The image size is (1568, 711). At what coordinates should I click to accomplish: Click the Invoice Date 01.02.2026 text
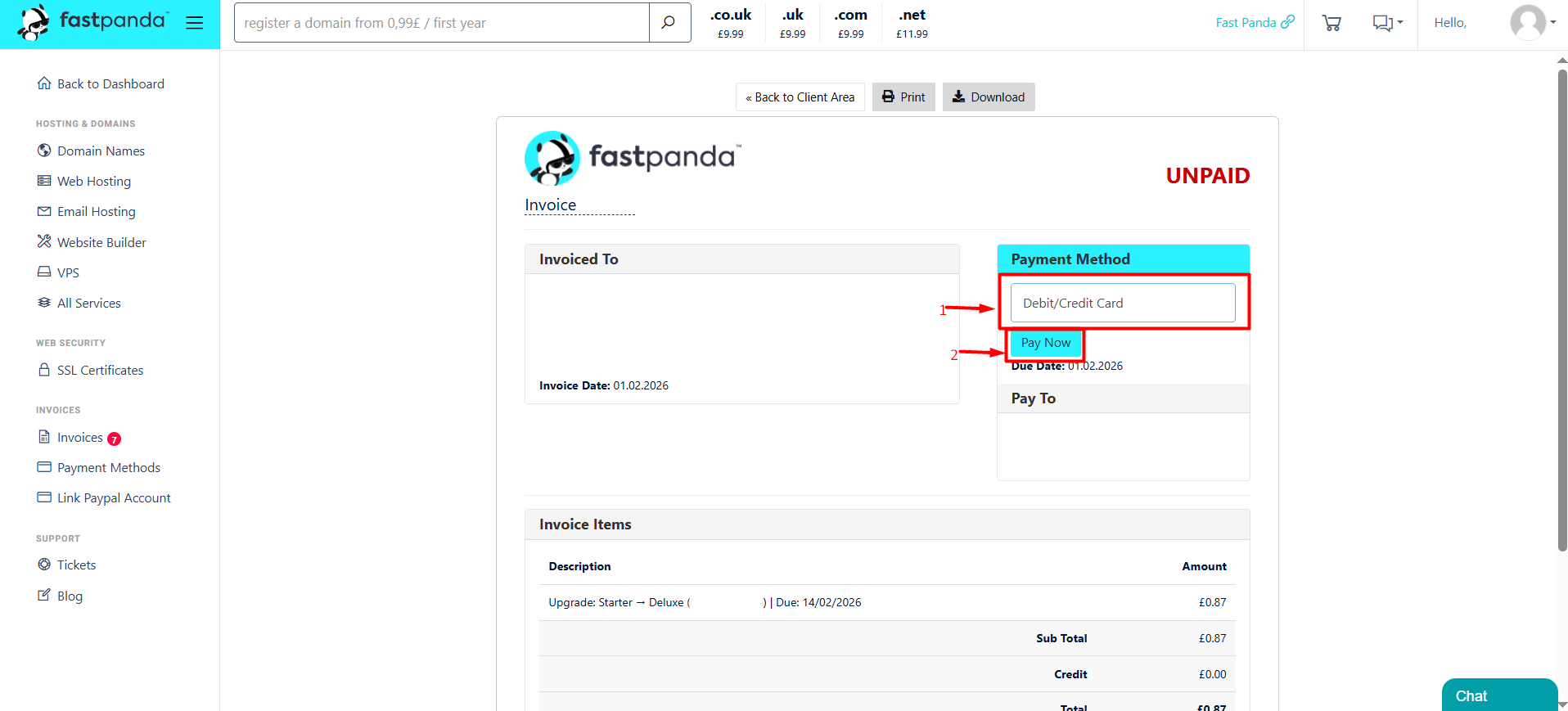(x=604, y=385)
